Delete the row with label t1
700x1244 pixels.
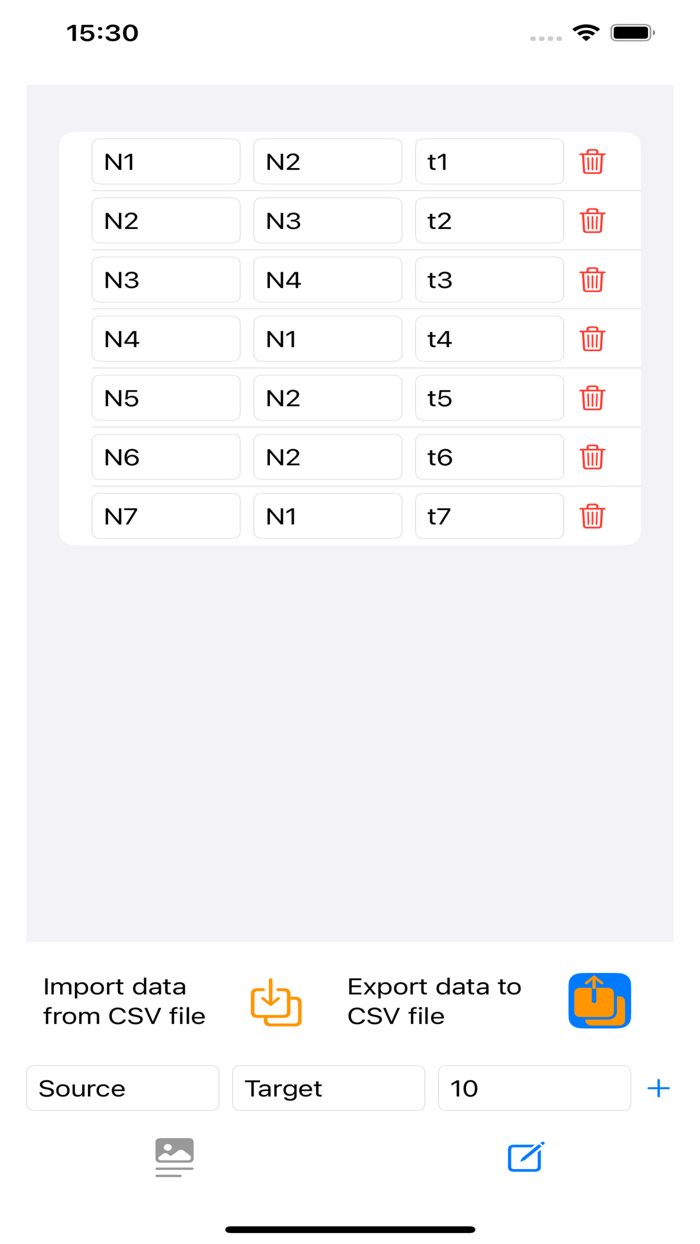coord(592,162)
